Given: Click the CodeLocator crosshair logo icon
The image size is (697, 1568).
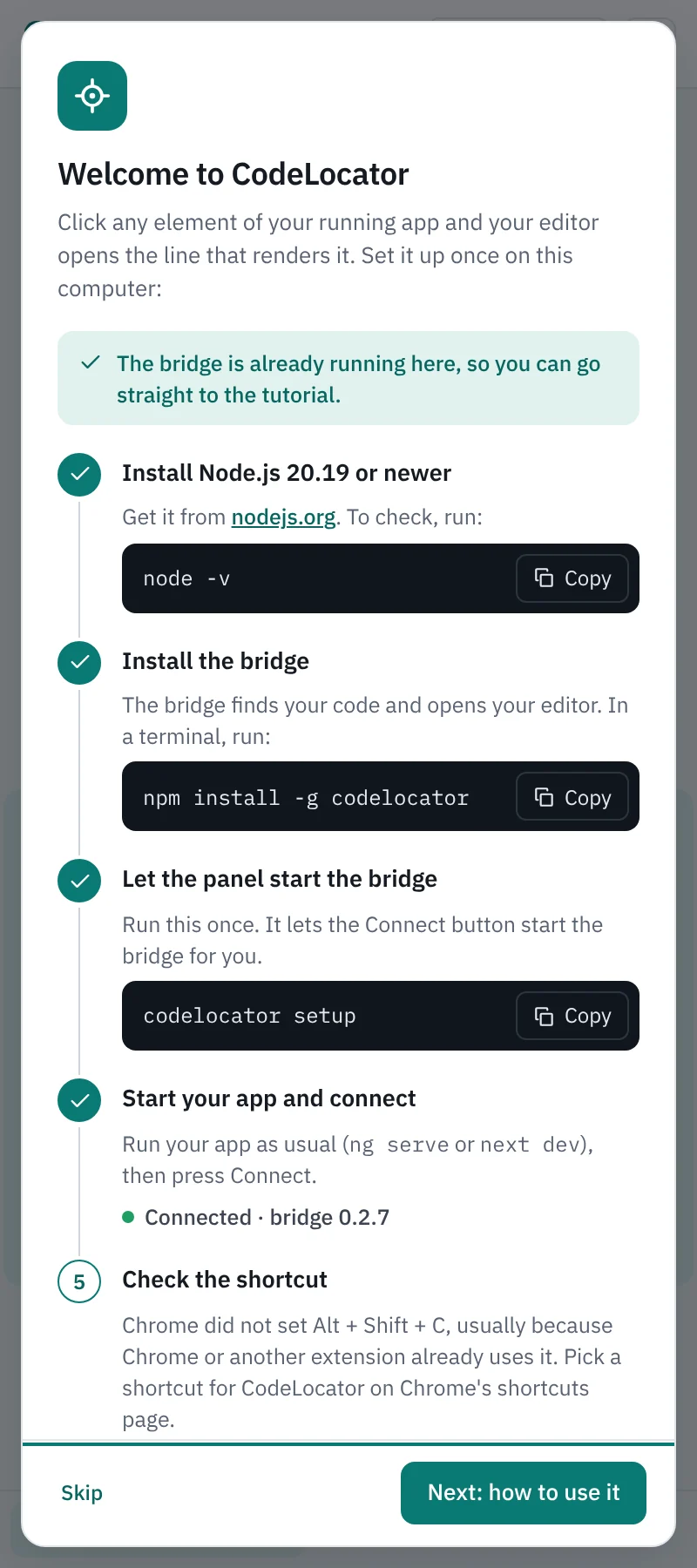Looking at the screenshot, I should (92, 96).
